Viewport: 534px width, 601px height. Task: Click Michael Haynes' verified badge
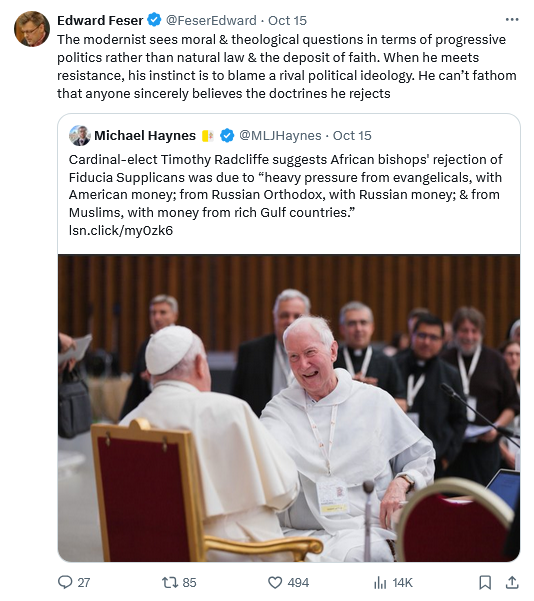(x=227, y=135)
